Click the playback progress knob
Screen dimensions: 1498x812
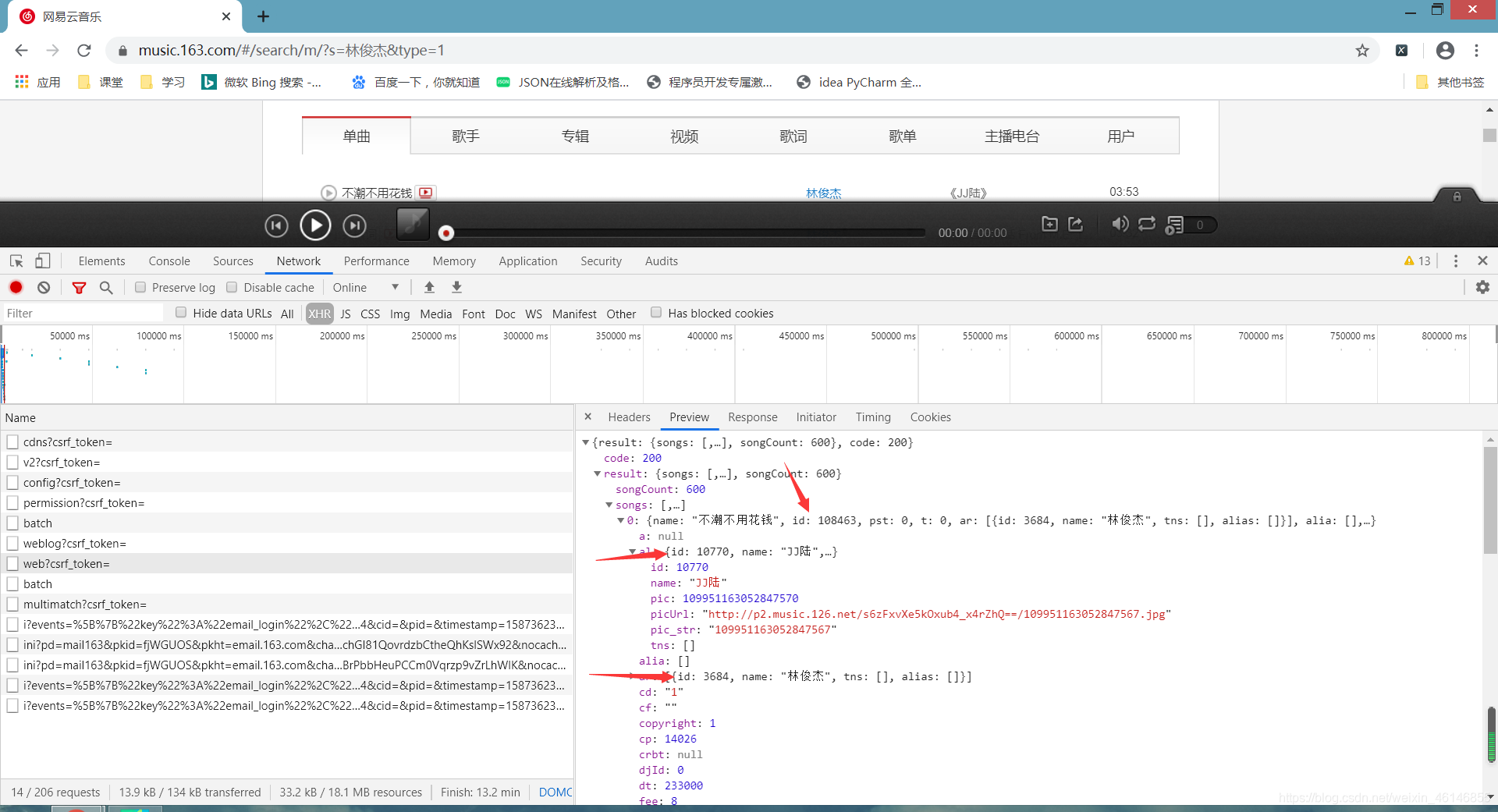click(446, 232)
